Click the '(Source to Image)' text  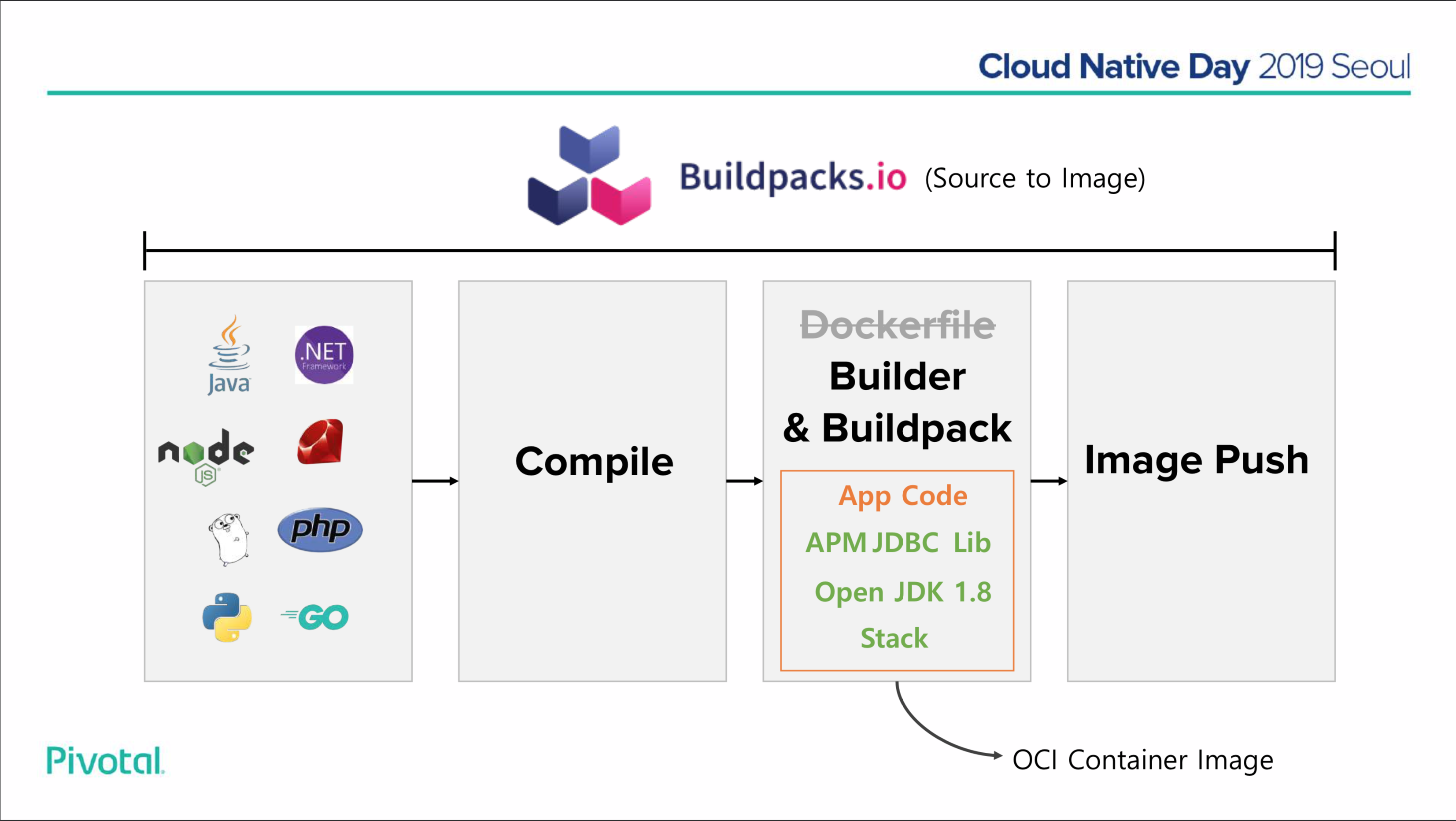point(1035,179)
